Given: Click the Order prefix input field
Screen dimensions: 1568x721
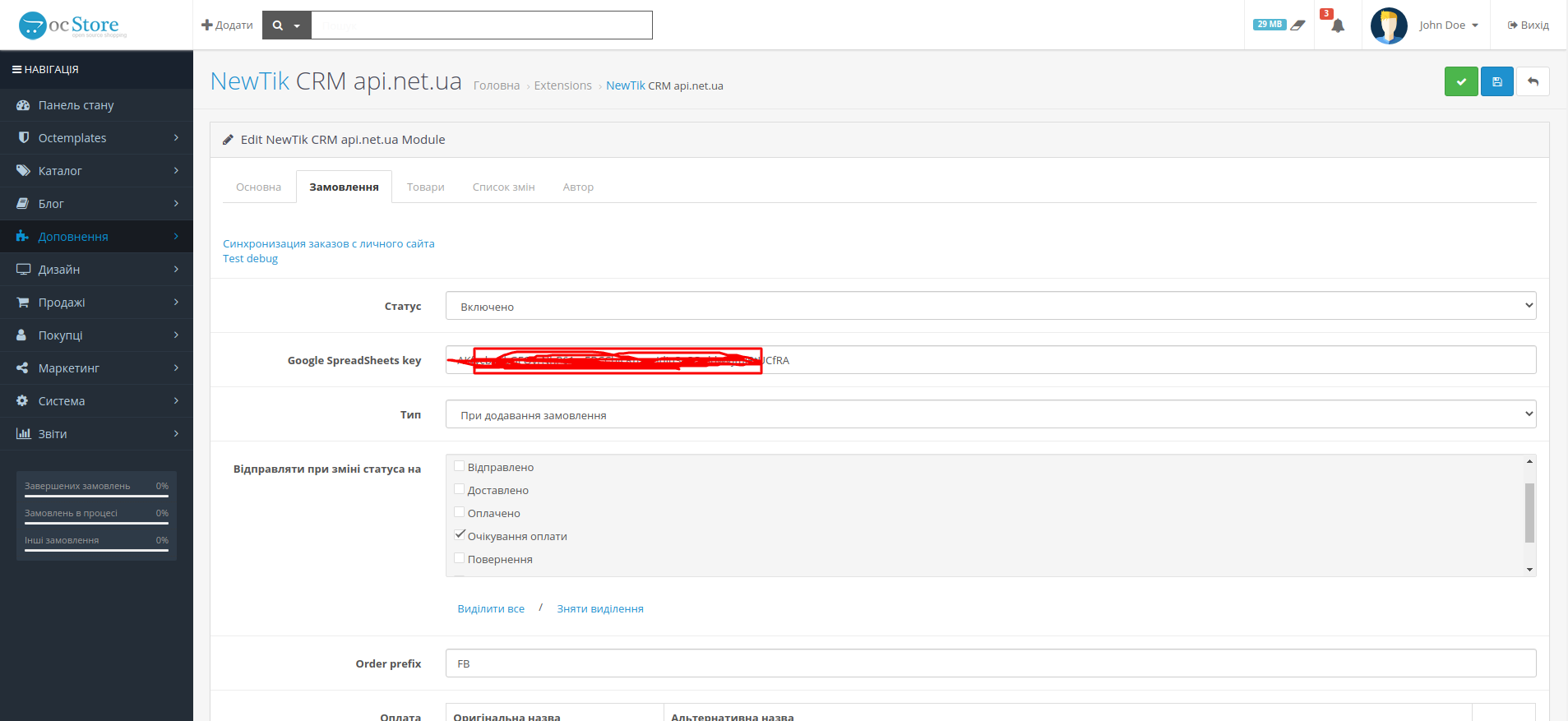Looking at the screenshot, I should tap(991, 663).
